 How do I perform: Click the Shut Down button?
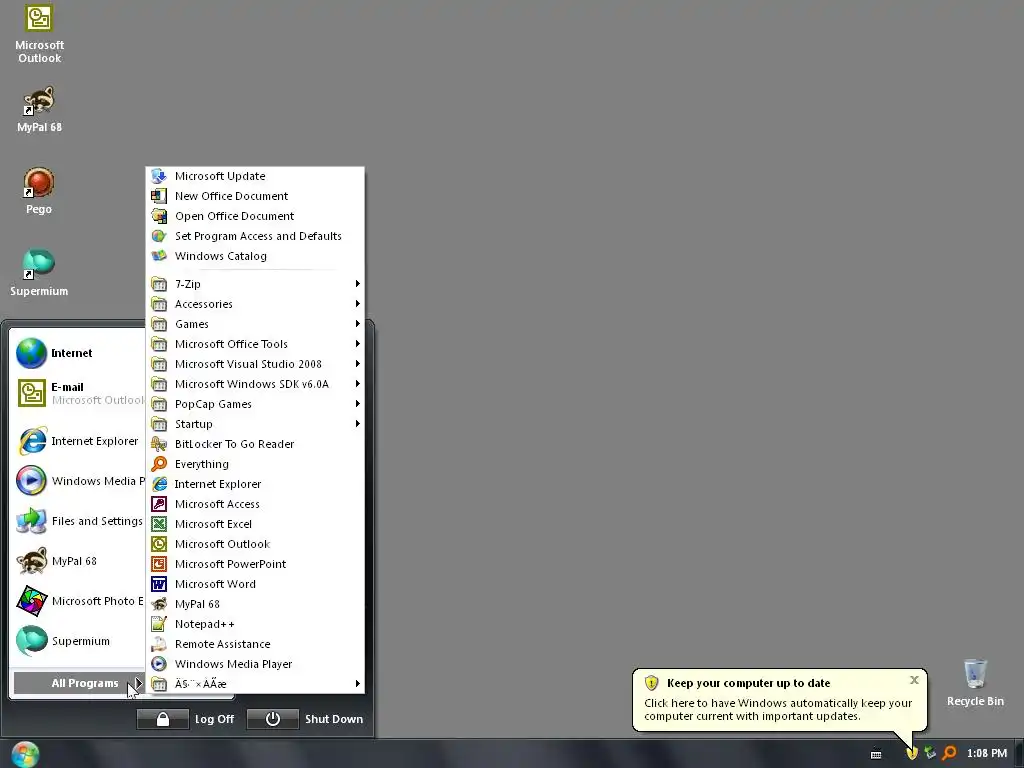tap(306, 719)
